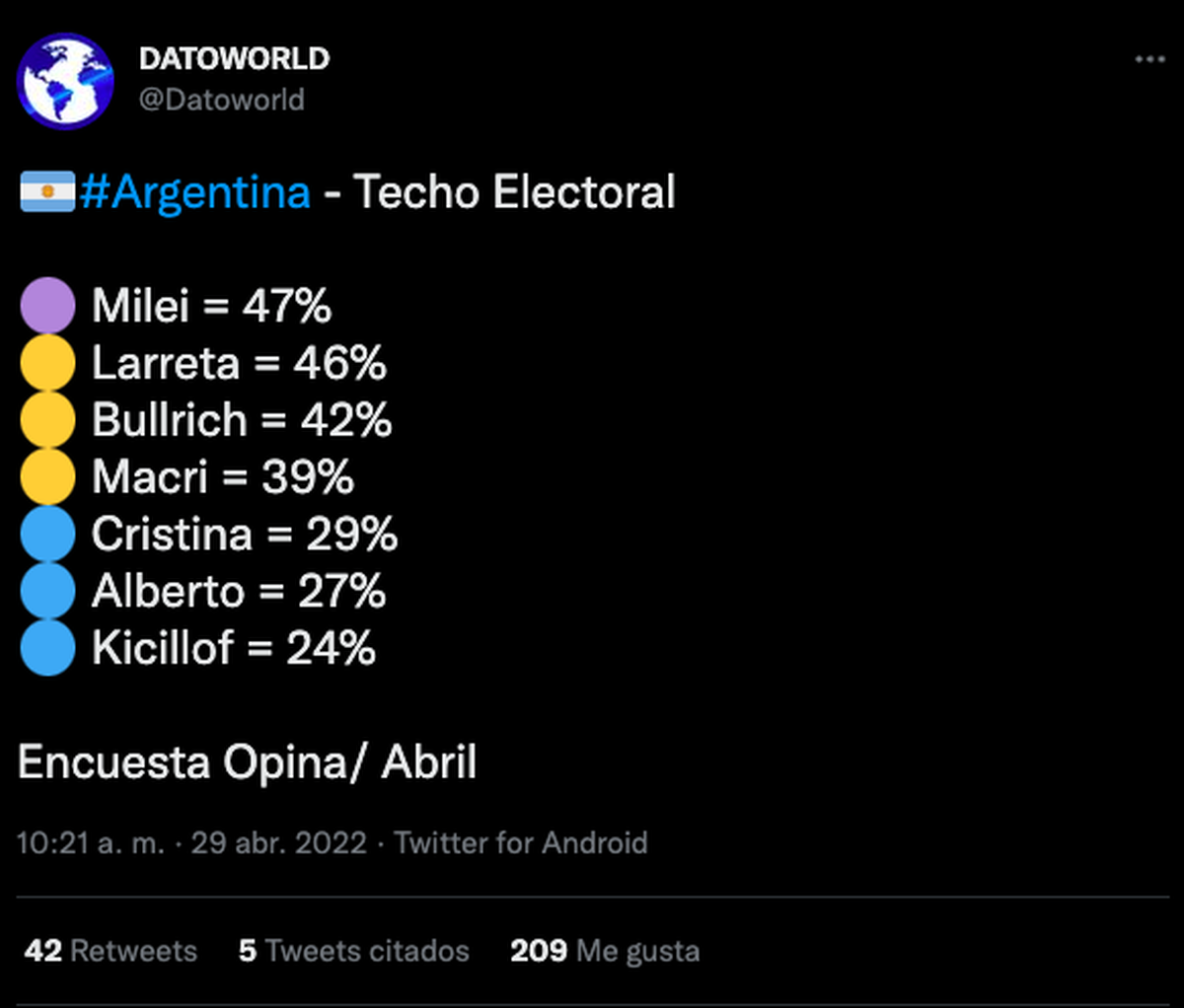Select the DATOWORLD display name
This screenshot has width=1184, height=1008.
237,58
